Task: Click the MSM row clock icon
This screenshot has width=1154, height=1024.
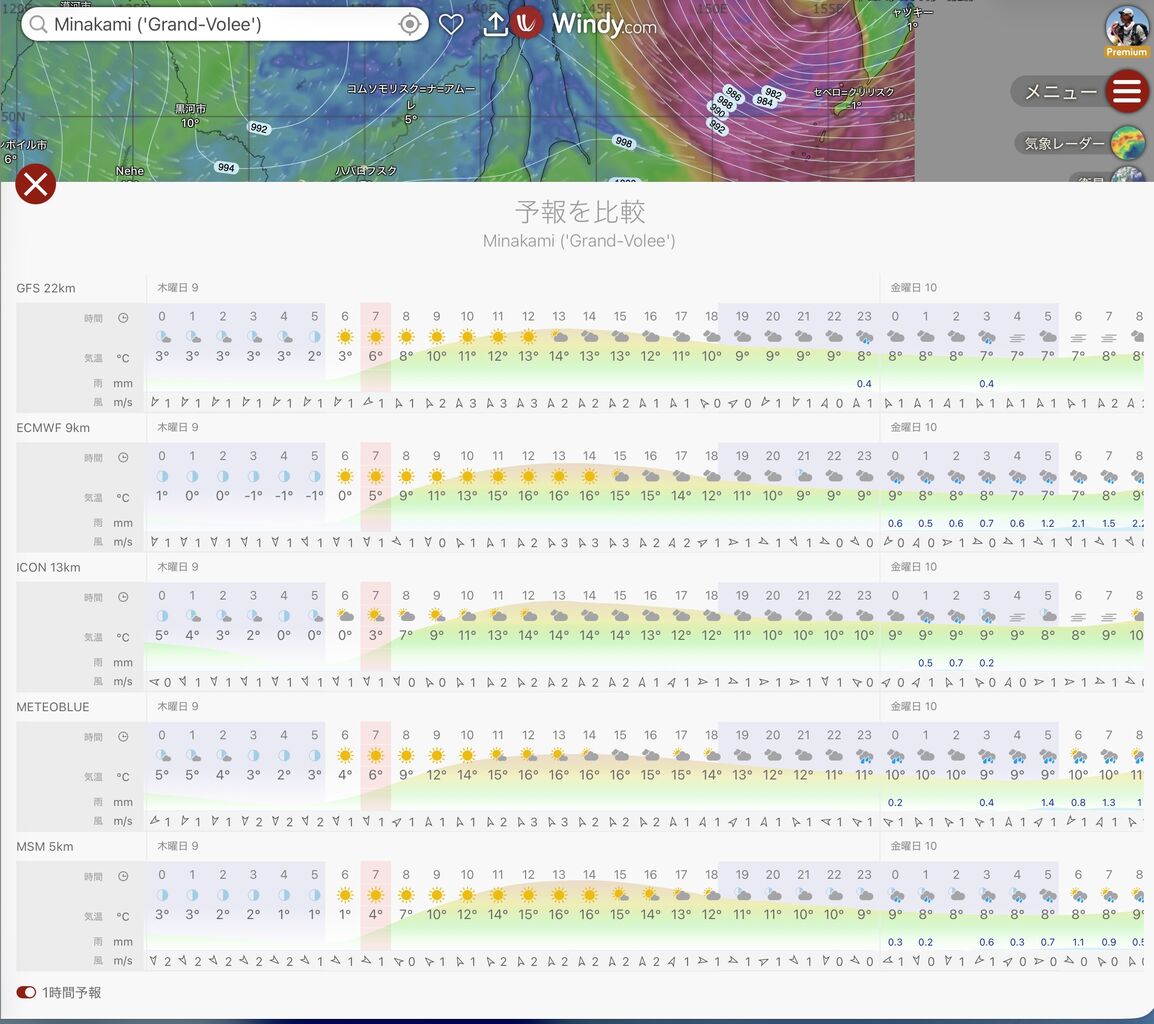Action: [x=123, y=877]
